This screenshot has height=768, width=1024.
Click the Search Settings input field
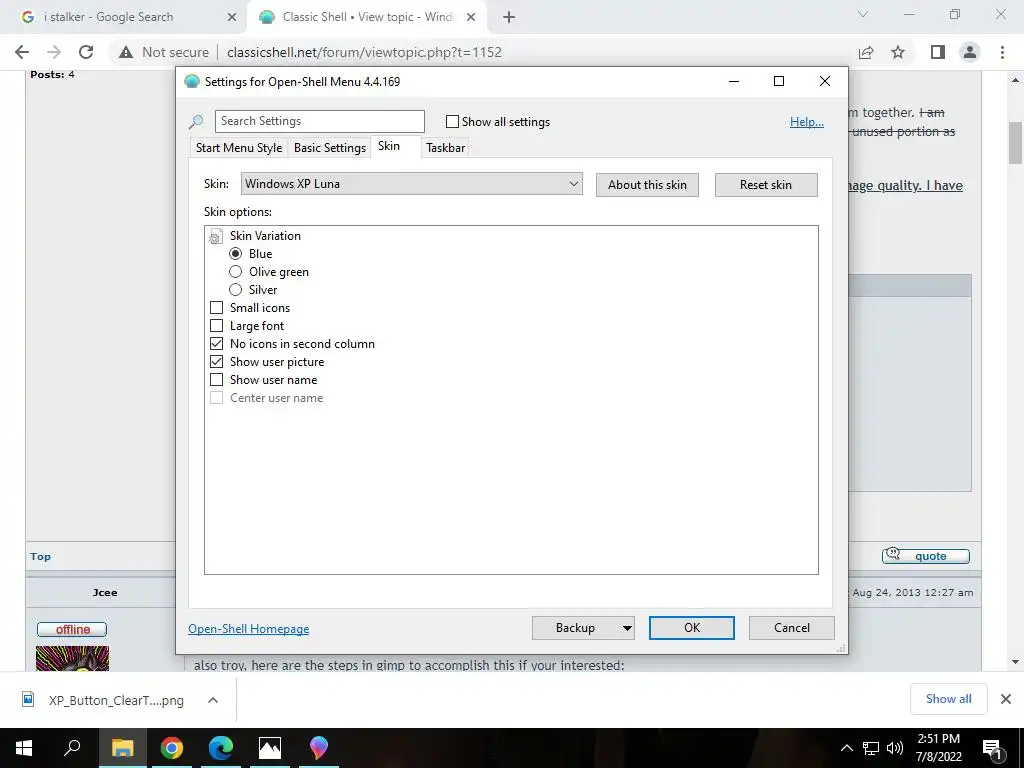(320, 121)
